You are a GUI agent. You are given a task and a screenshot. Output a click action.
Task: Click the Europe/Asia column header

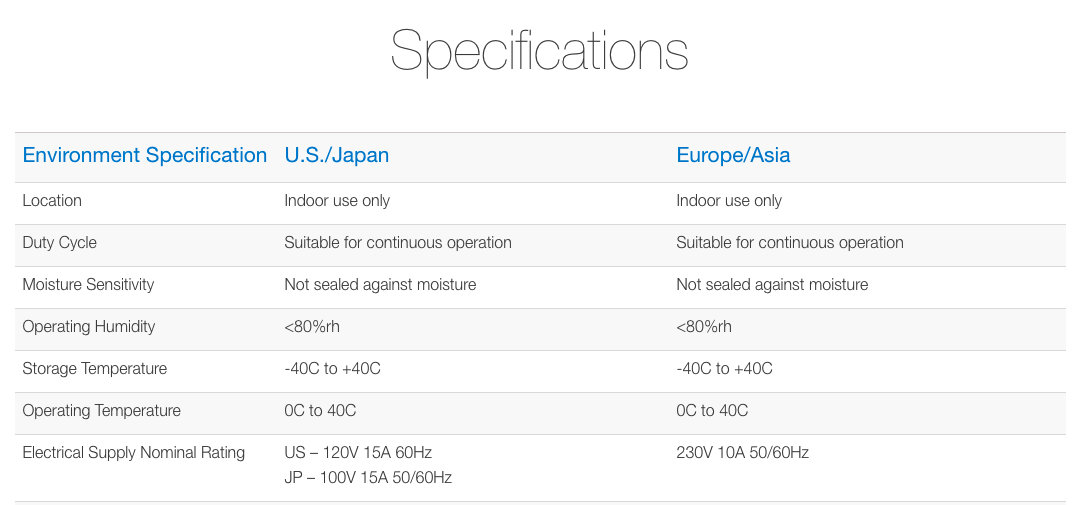pos(733,155)
